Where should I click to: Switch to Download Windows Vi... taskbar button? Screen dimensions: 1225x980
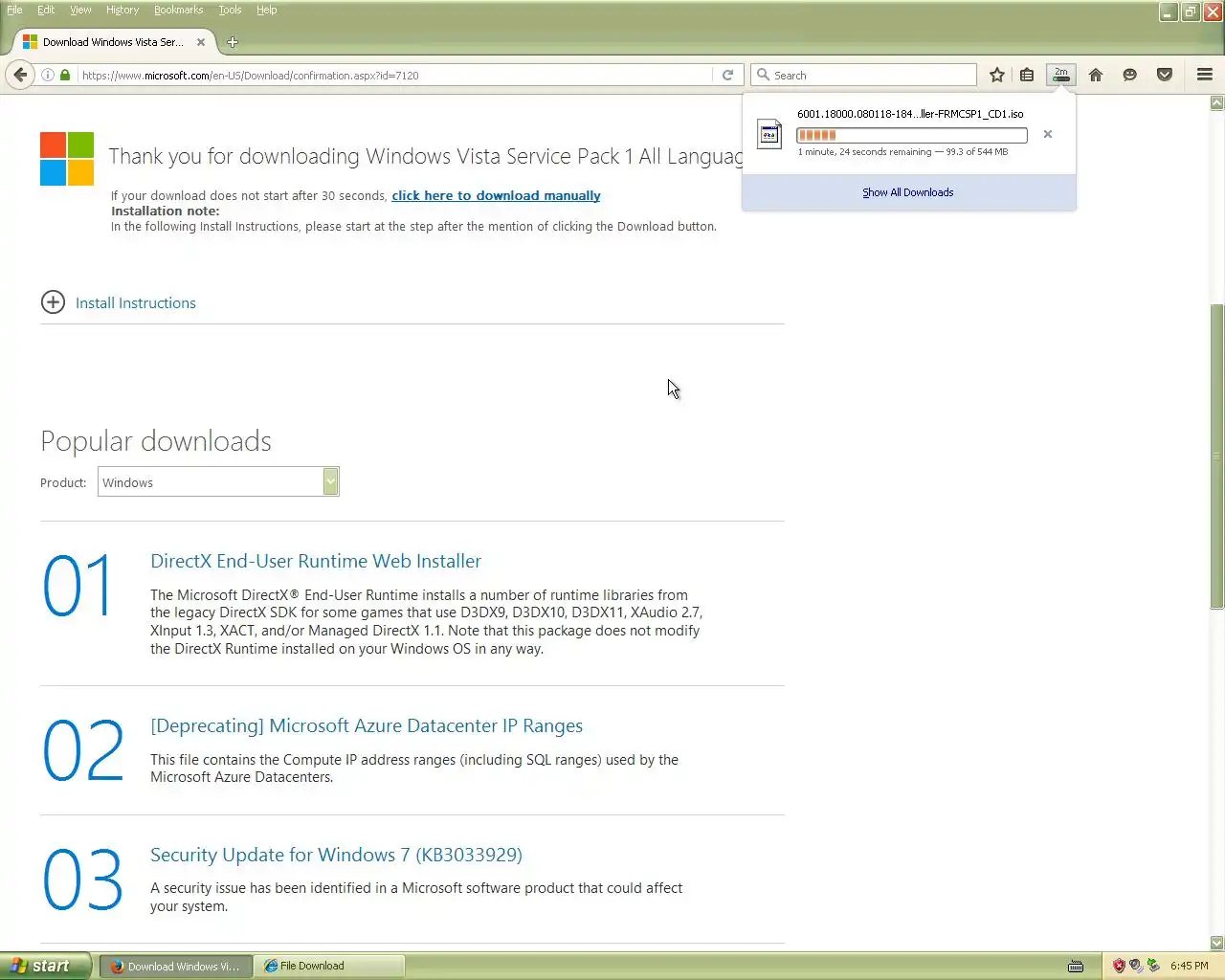pyautogui.click(x=175, y=966)
